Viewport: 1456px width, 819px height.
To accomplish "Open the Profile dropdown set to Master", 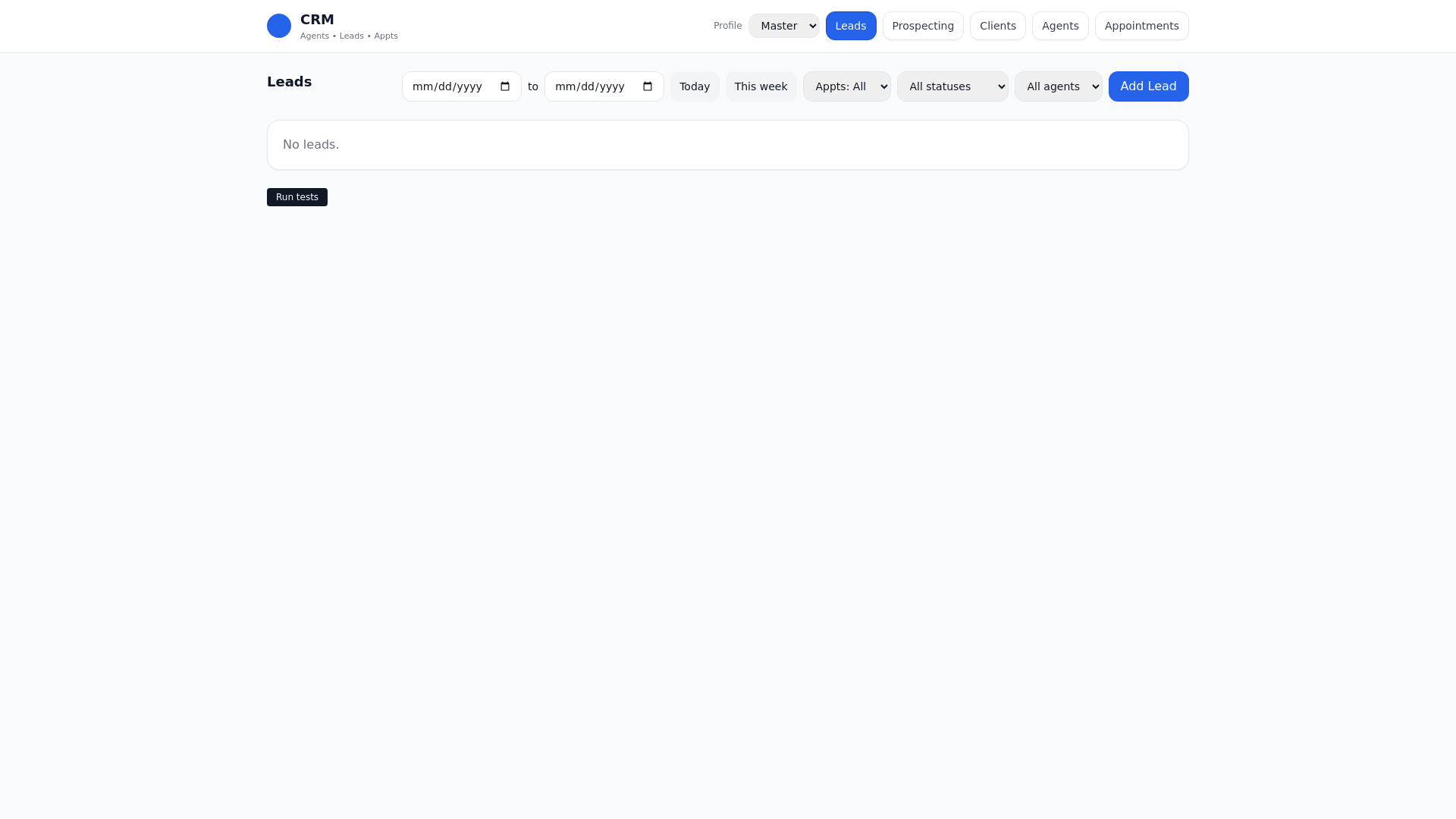I will 783,26.
